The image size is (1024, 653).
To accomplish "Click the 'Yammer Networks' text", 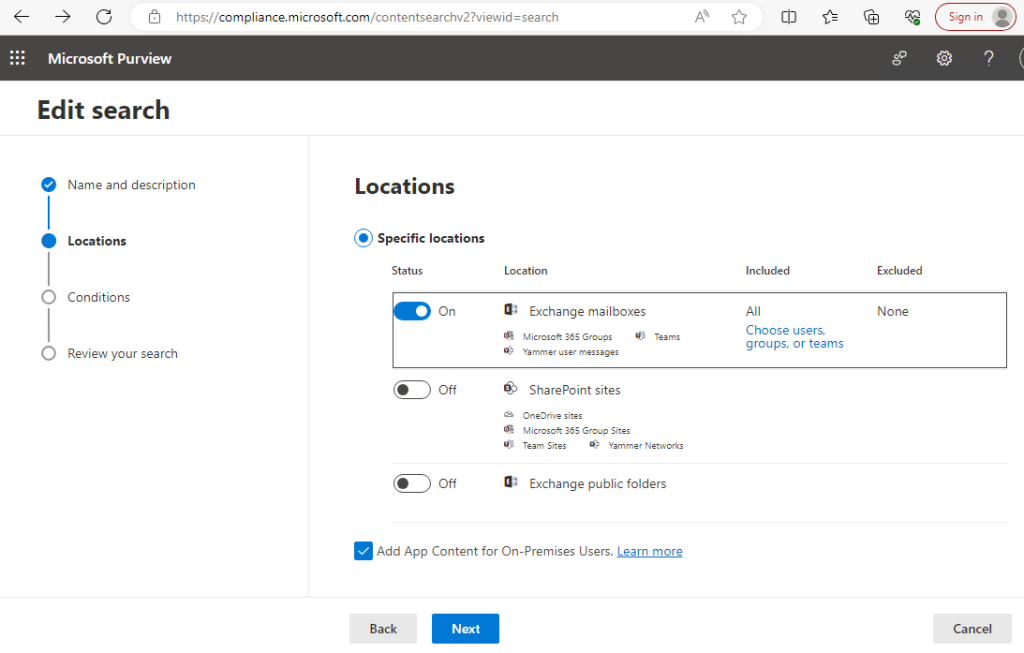I will tap(646, 445).
